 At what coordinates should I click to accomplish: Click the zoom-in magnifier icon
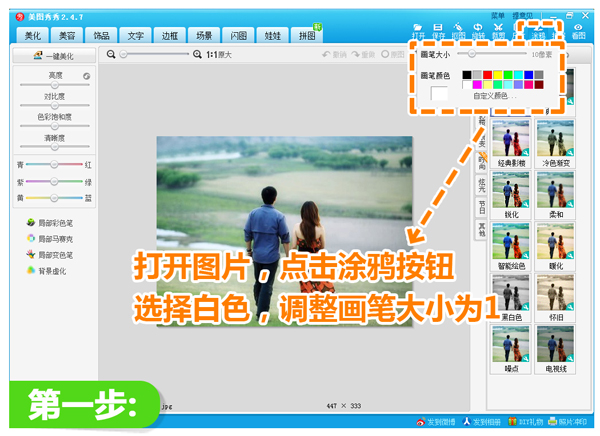click(x=196, y=53)
